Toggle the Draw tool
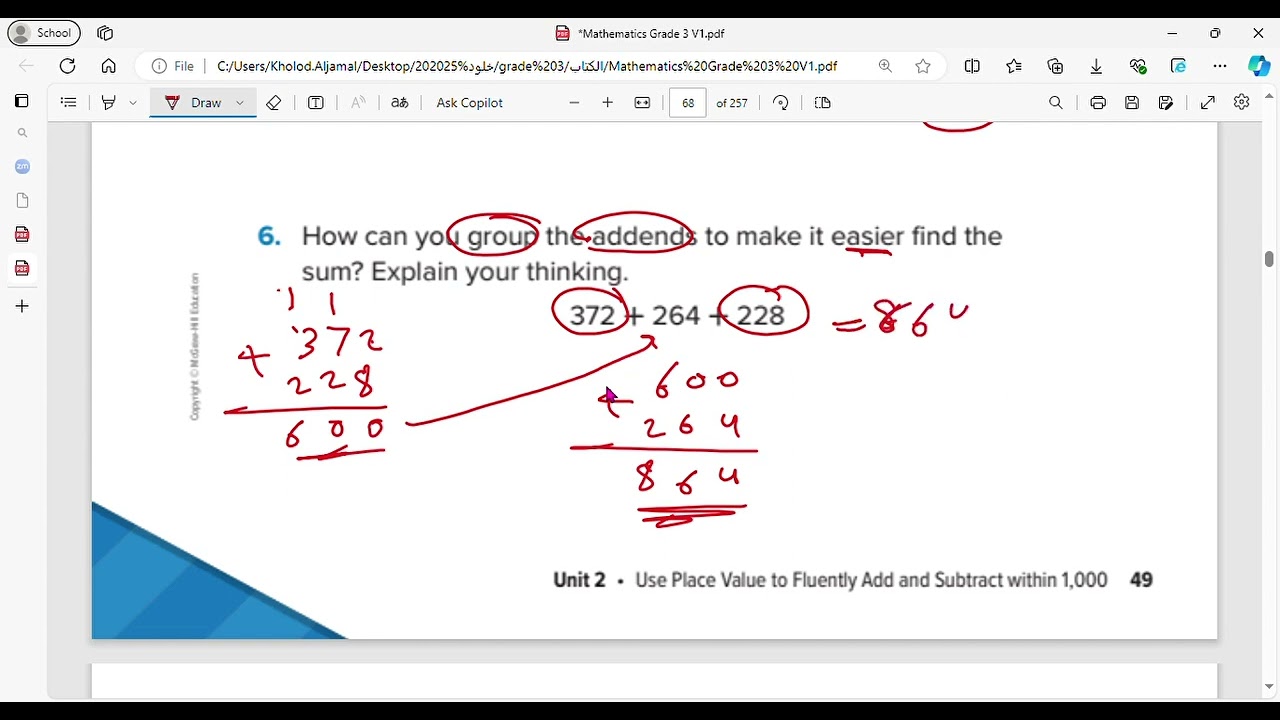 [x=195, y=103]
